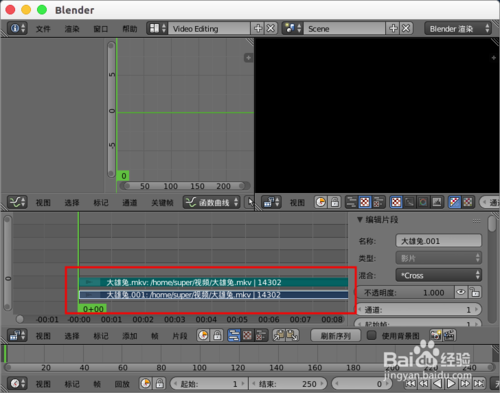
Task: Add a new scene next to Scene field
Action: pyautogui.click(x=393, y=28)
